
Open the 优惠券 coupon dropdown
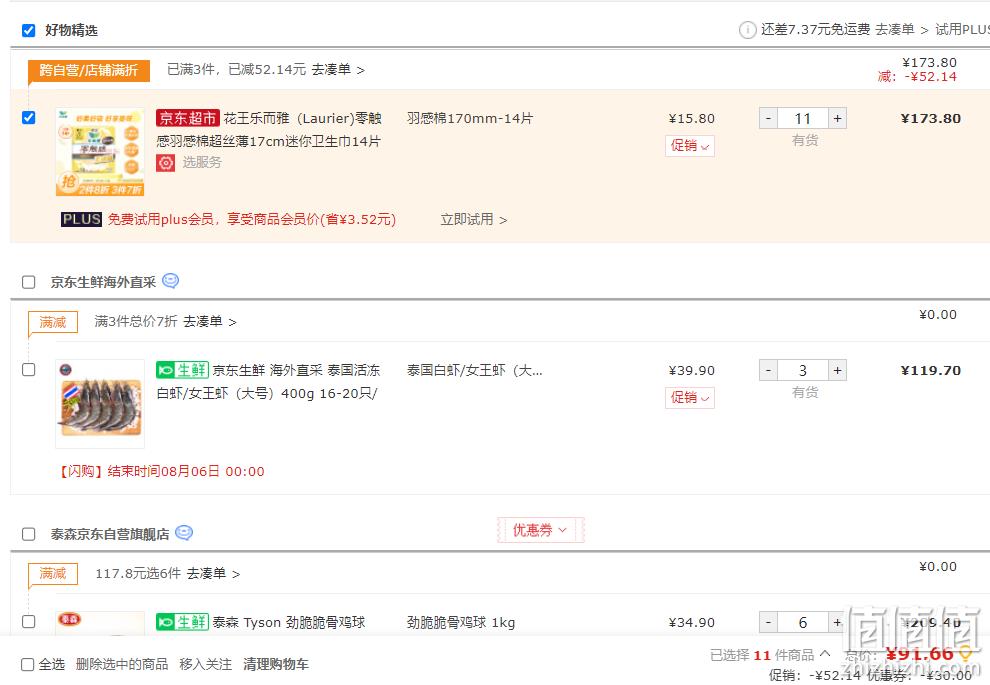pyautogui.click(x=540, y=530)
